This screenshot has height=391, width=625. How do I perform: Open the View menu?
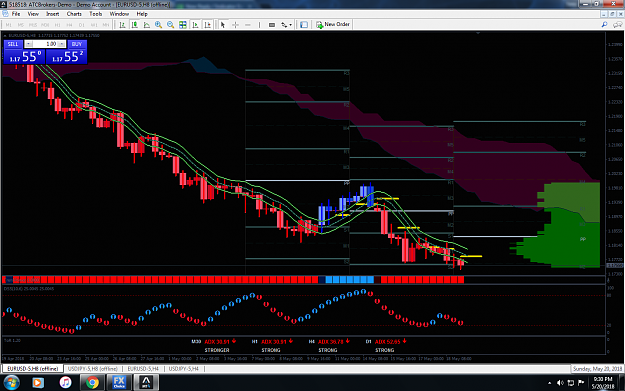[x=33, y=14]
